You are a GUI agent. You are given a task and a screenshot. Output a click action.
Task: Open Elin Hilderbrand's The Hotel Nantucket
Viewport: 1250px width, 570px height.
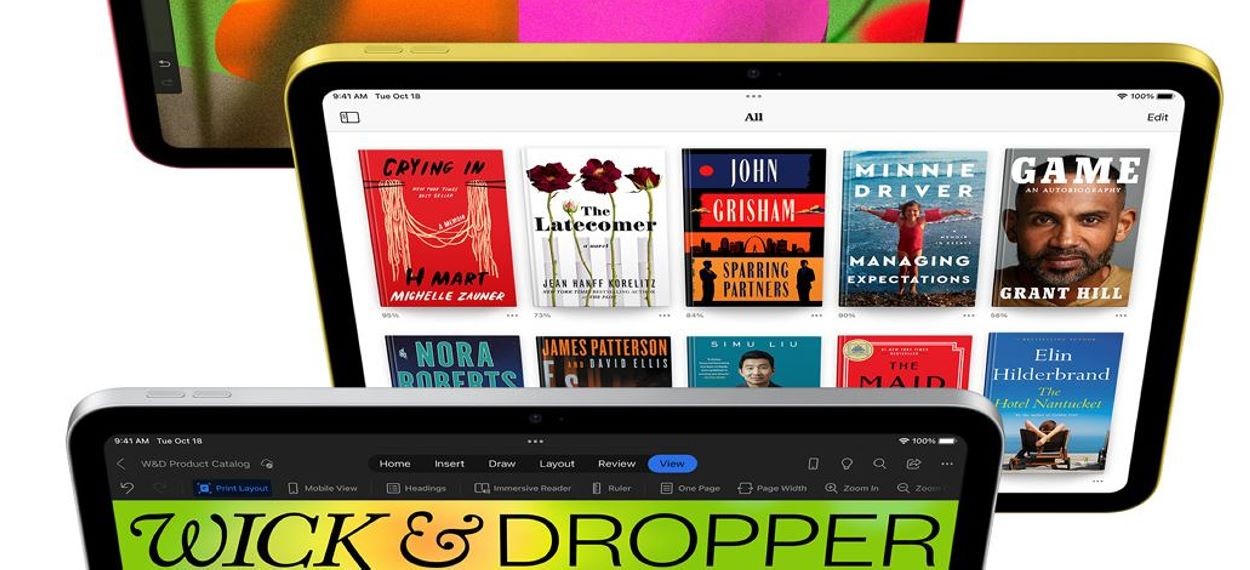coord(1053,402)
